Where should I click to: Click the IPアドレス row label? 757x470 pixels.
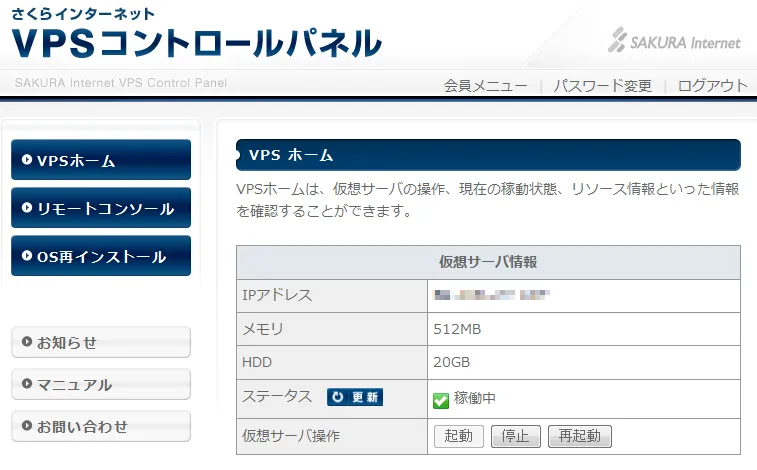click(x=277, y=295)
